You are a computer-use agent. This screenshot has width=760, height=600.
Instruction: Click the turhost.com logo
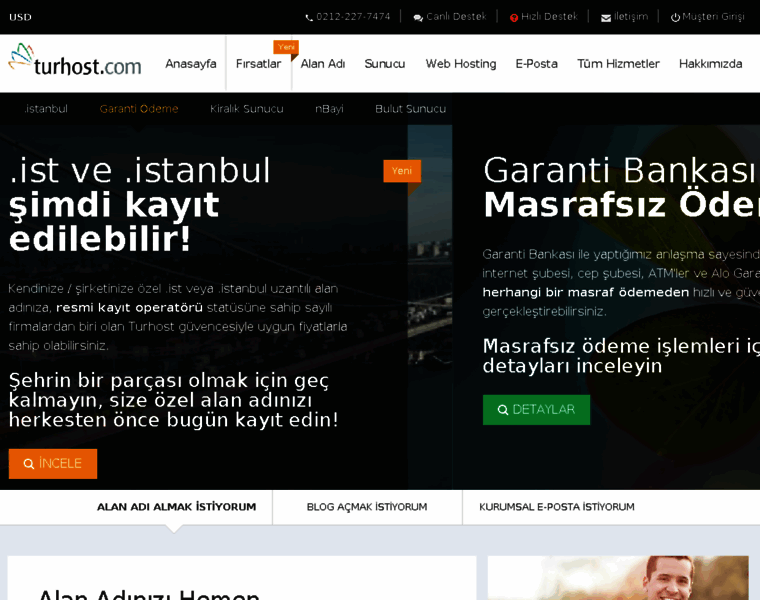(x=75, y=61)
